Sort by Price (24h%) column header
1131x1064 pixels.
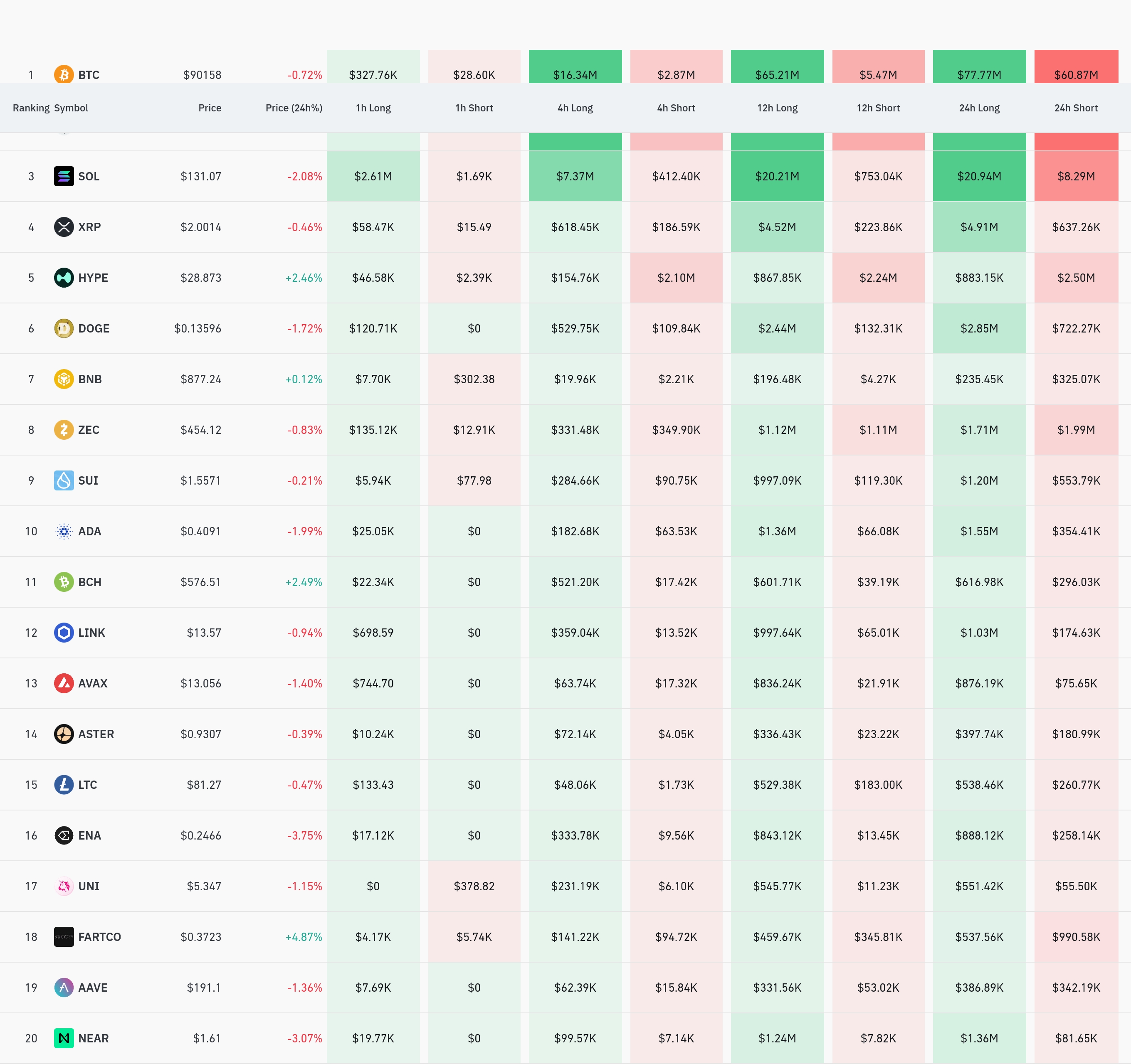click(294, 108)
